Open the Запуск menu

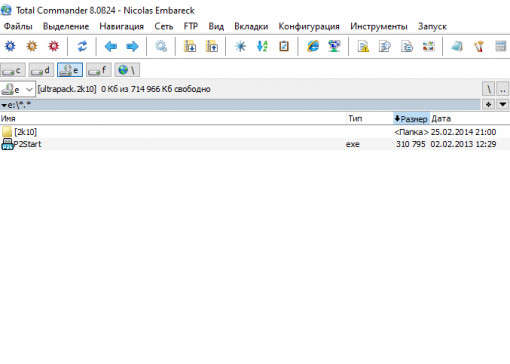tap(432, 26)
